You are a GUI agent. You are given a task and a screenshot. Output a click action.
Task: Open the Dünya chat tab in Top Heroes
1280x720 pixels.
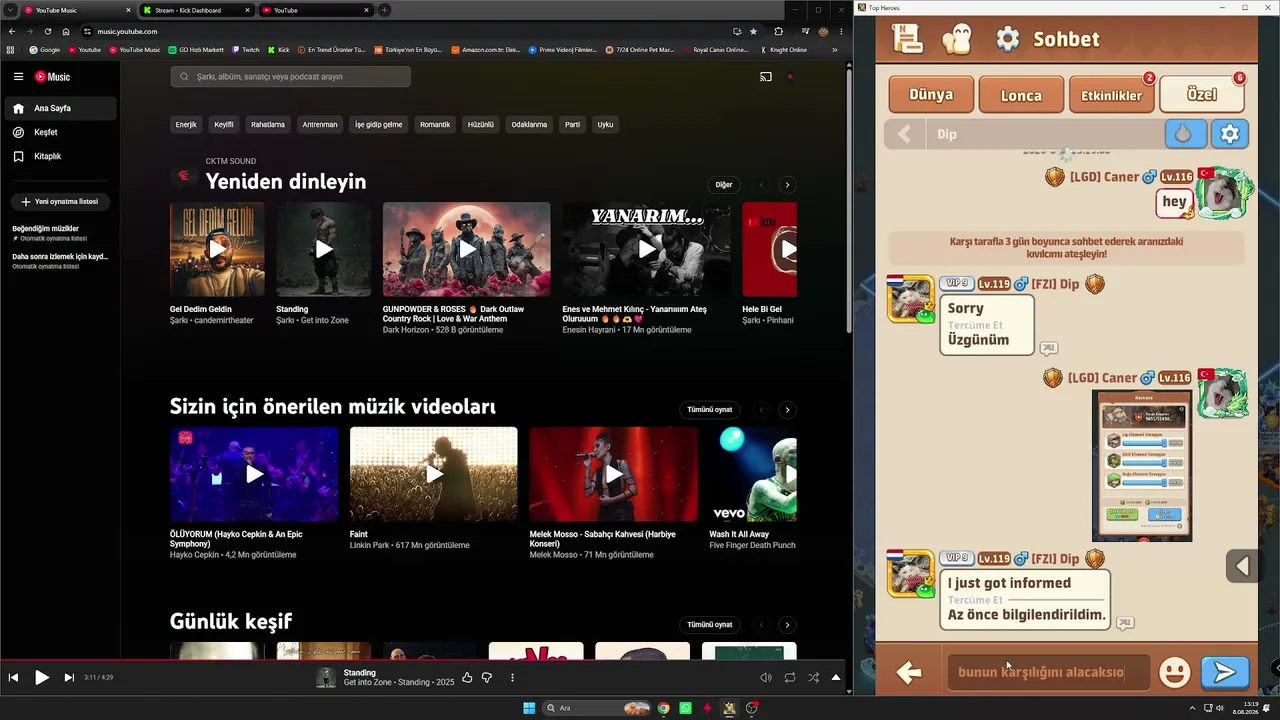931,95
